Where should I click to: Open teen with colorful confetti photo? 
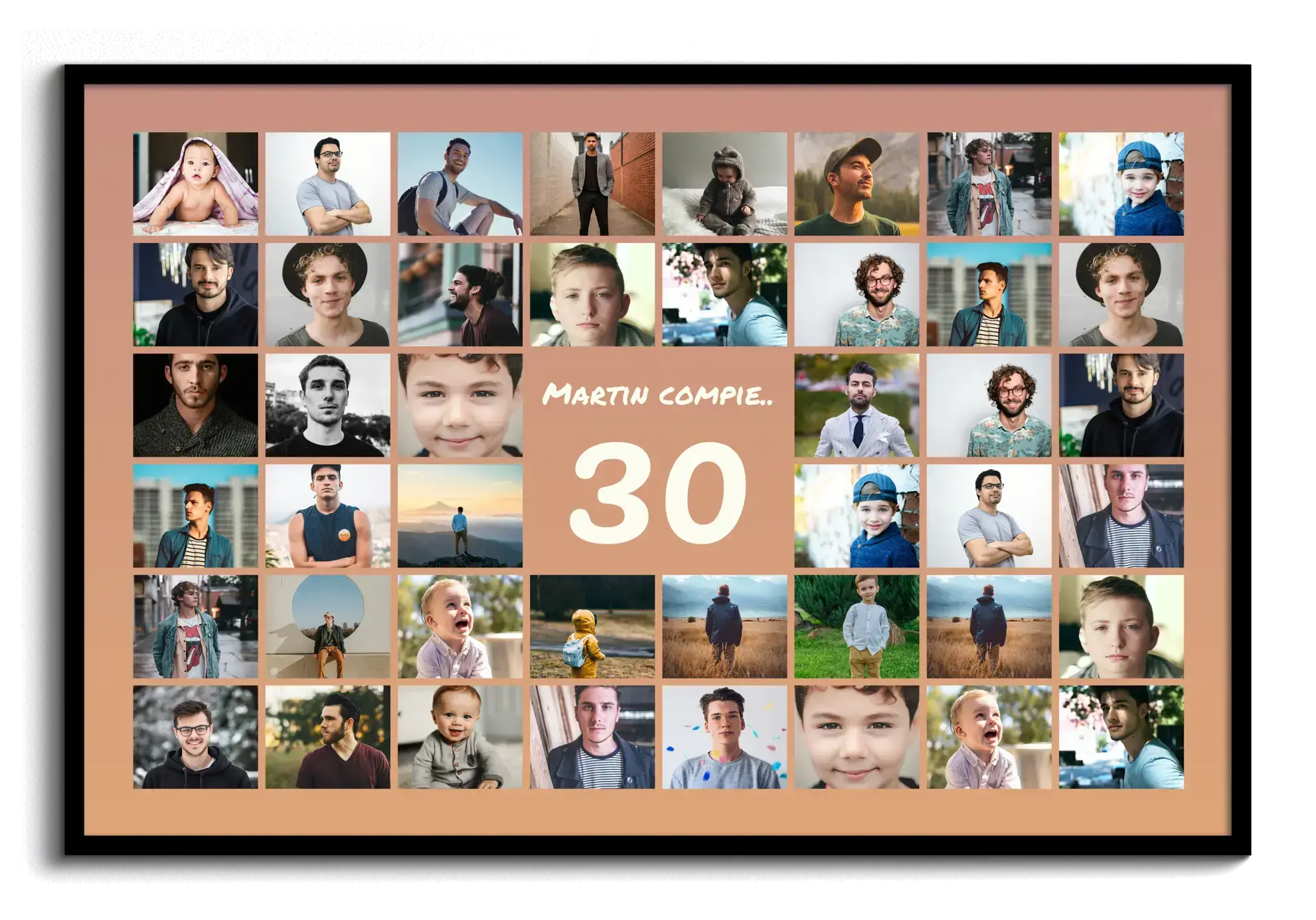(724, 737)
